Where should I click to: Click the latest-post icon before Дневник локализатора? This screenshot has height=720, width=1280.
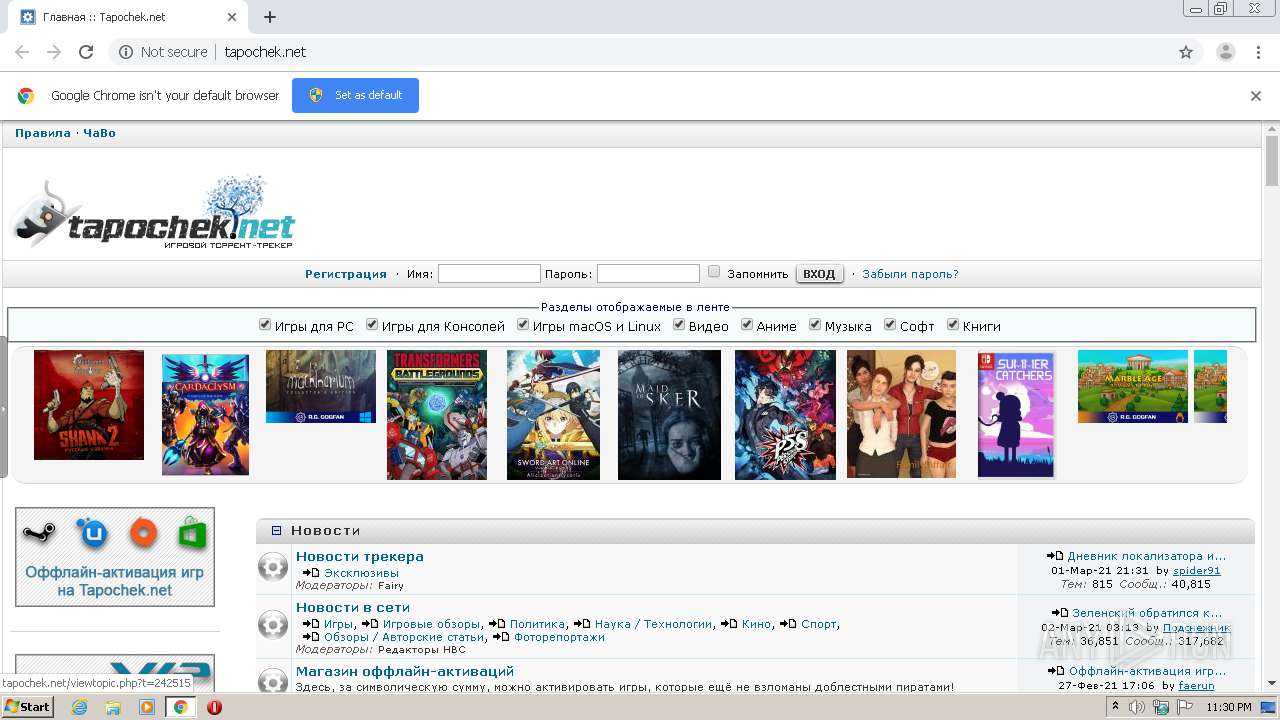click(x=1055, y=556)
